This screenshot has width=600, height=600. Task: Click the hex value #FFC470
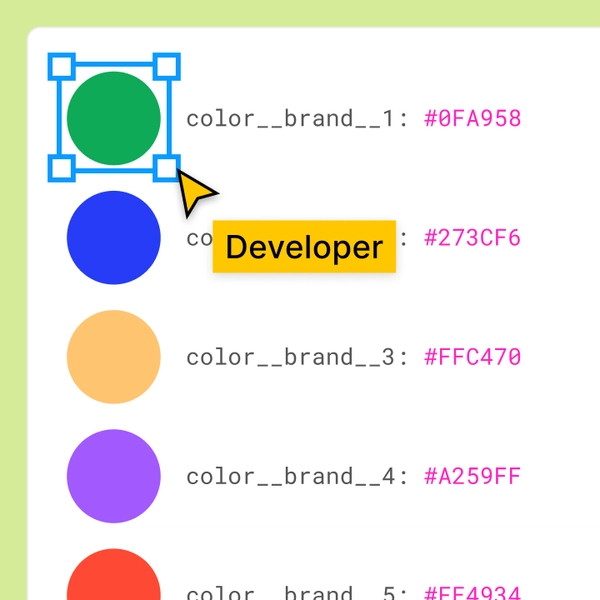pyautogui.click(x=473, y=357)
